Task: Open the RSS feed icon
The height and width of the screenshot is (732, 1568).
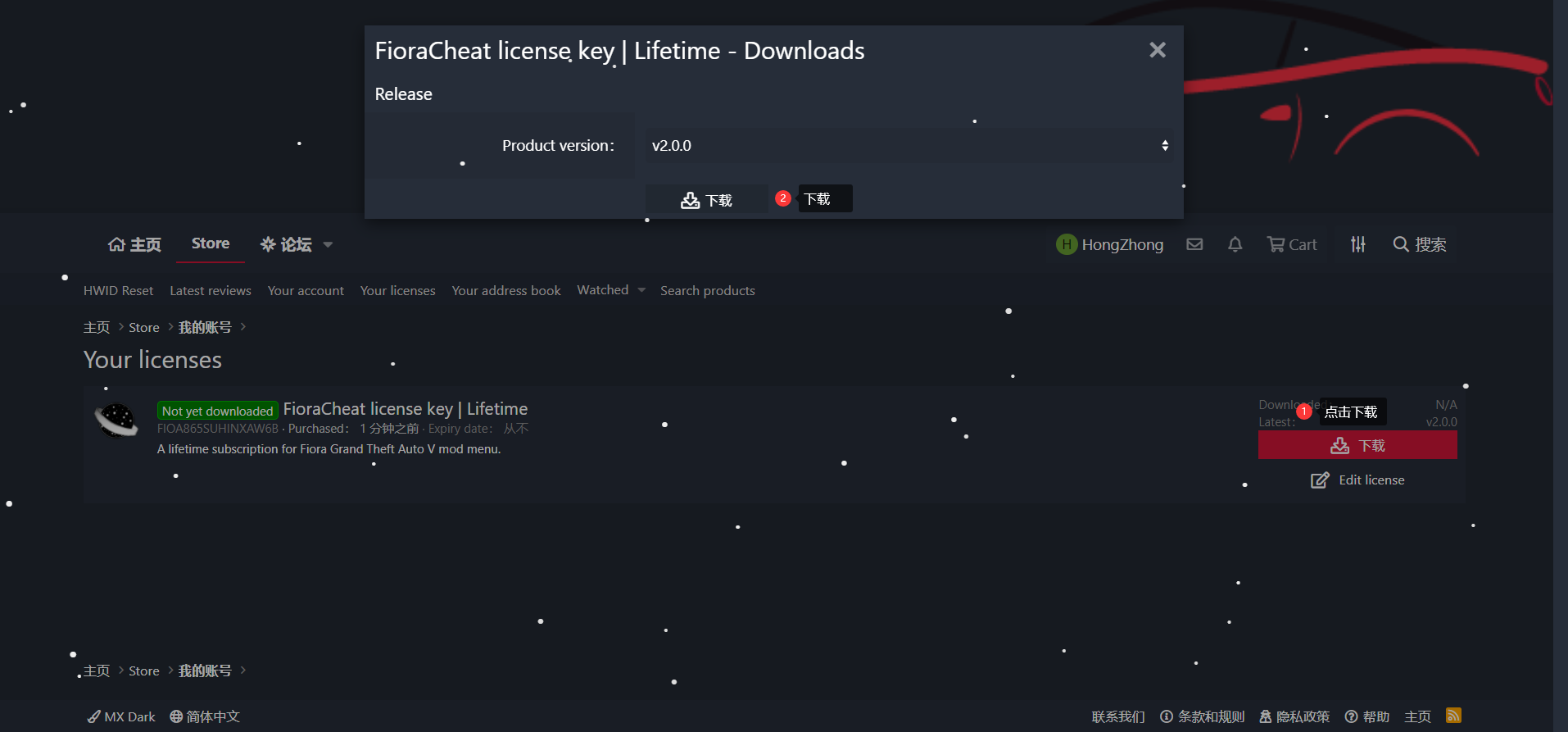Action: pyautogui.click(x=1453, y=716)
